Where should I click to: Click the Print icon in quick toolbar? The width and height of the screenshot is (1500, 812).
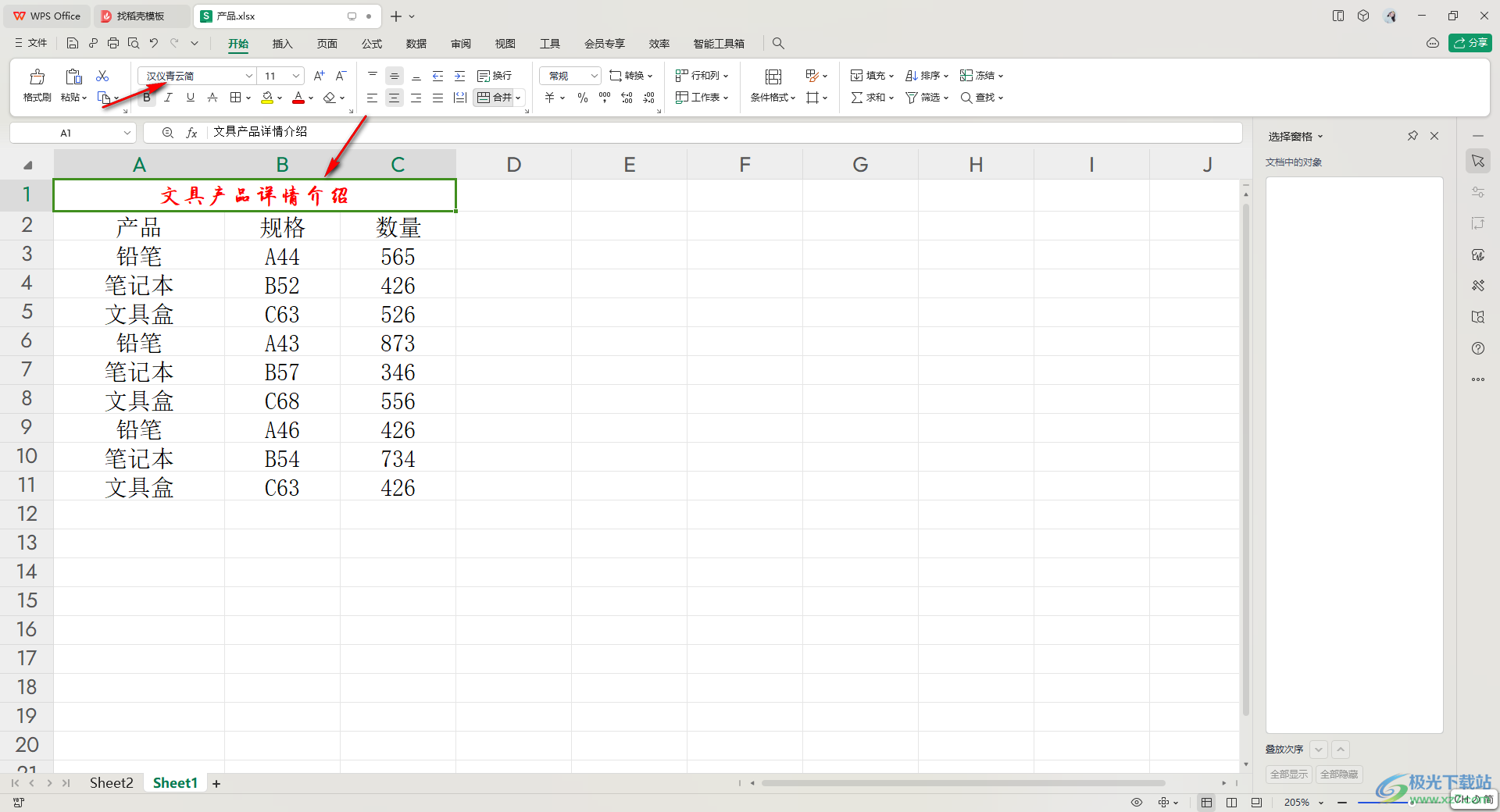click(113, 43)
